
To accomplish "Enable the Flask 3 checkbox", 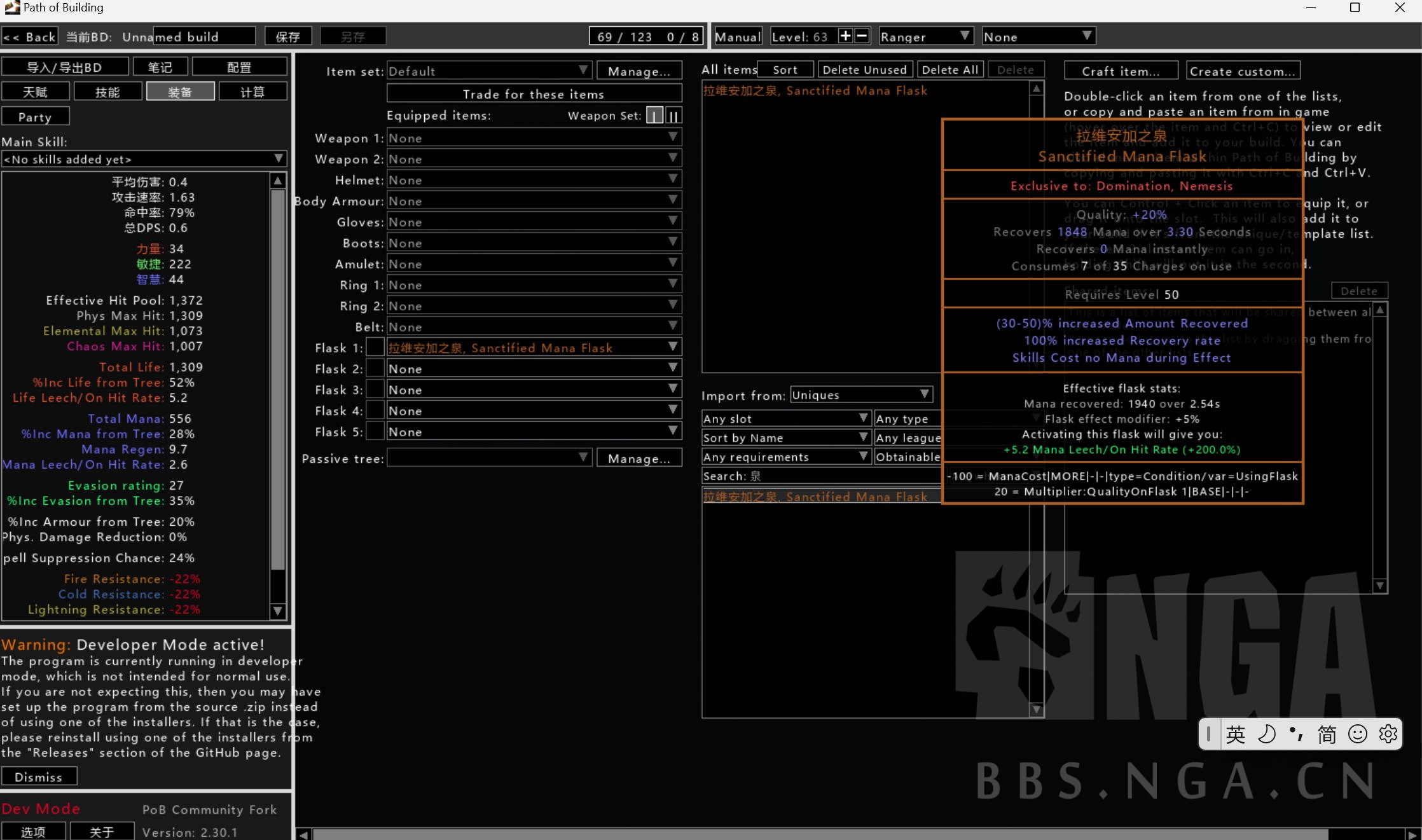I will point(375,390).
